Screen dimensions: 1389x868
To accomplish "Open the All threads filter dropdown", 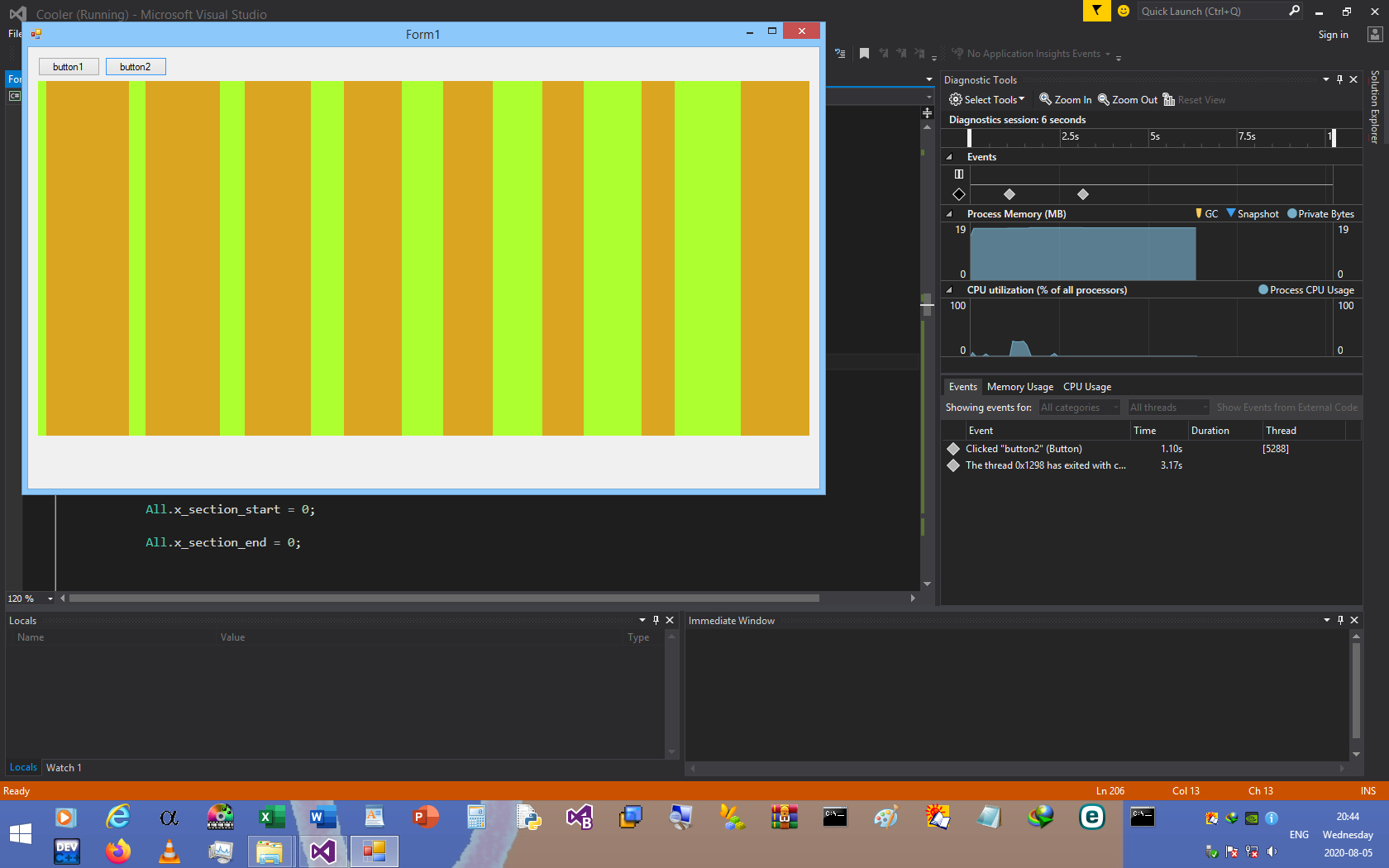I will tap(1167, 408).
